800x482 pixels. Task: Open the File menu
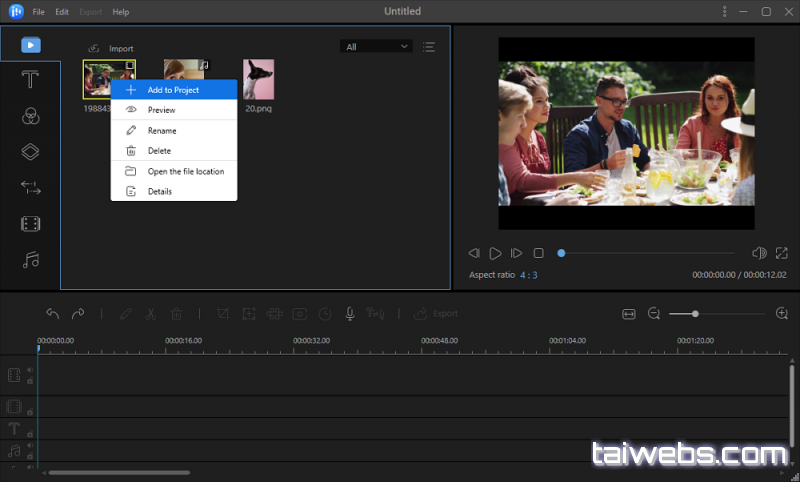[x=38, y=12]
